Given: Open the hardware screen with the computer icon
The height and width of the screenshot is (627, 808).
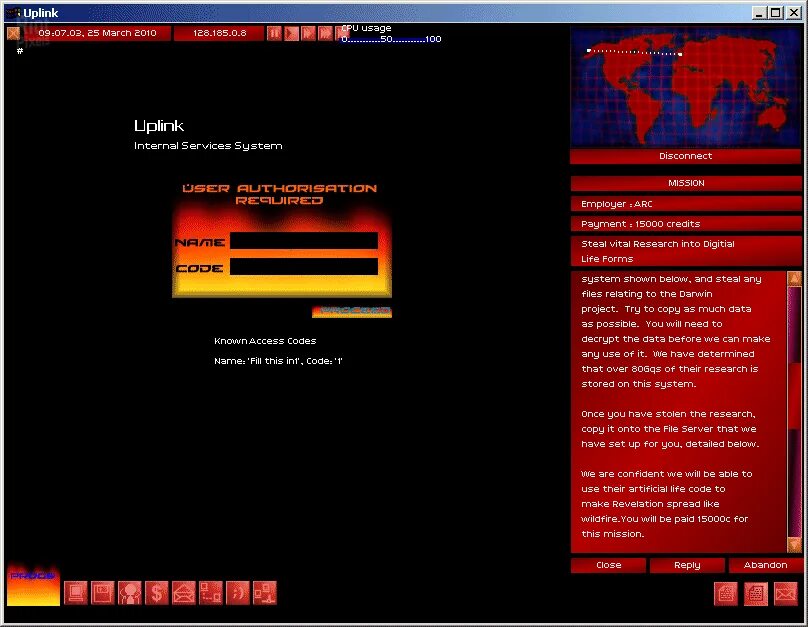Looking at the screenshot, I should click(75, 592).
